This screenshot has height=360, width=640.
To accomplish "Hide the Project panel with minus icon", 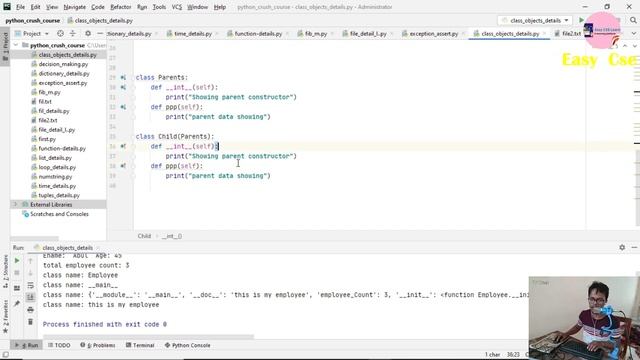I will click(x=100, y=33).
